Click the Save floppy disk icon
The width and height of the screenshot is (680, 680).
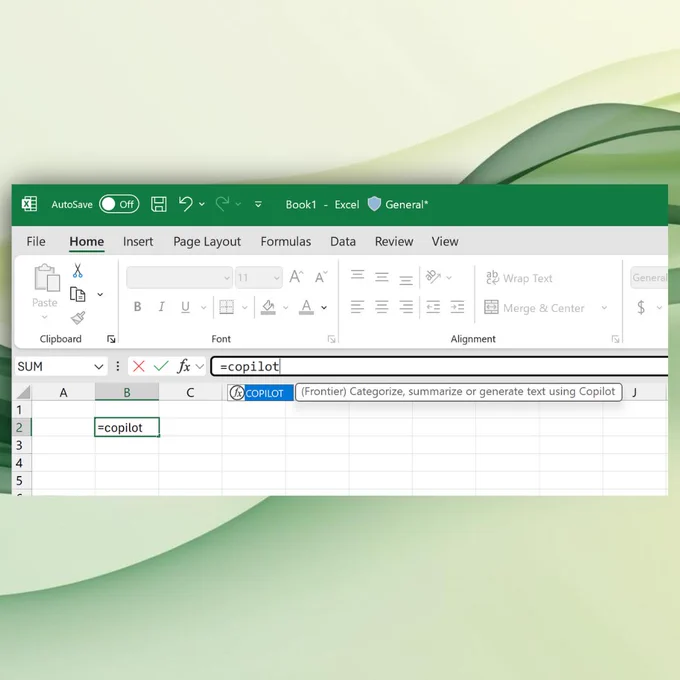click(x=159, y=204)
